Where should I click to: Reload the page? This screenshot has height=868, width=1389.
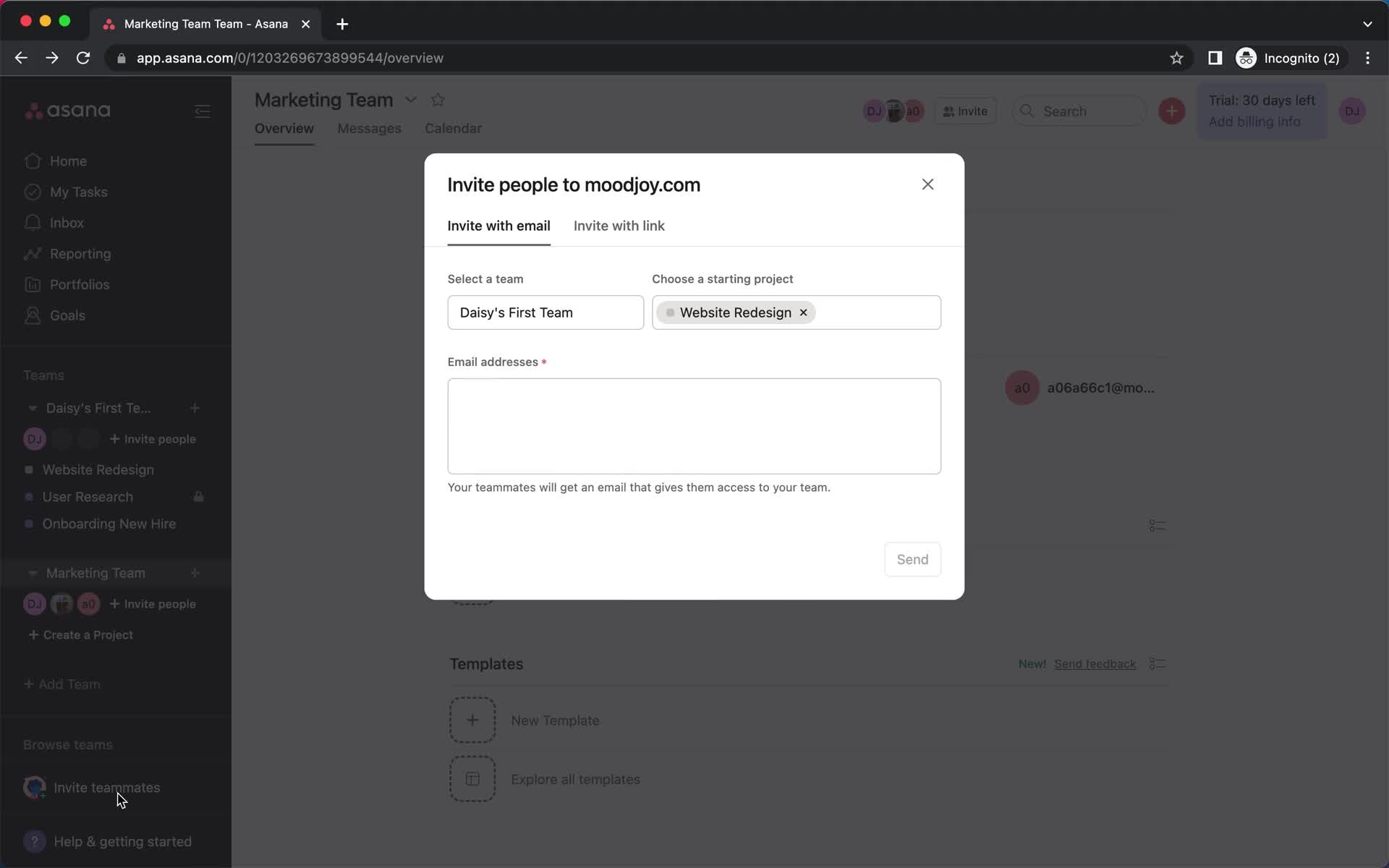[83, 58]
